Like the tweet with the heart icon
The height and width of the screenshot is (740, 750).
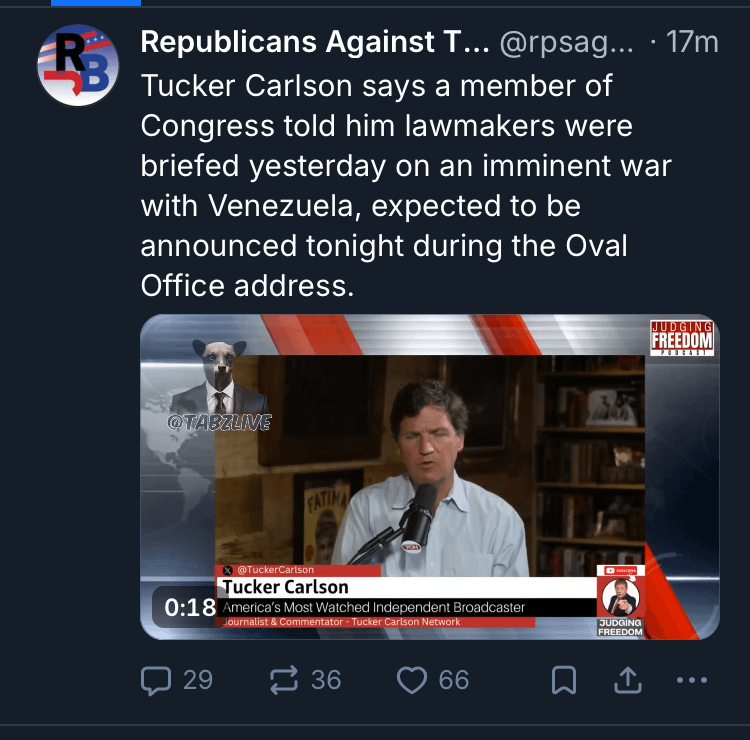(412, 681)
